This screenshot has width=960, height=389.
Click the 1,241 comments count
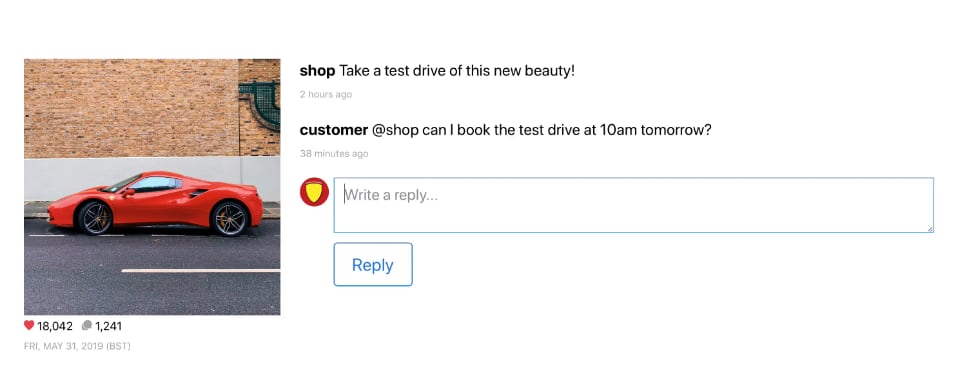108,326
